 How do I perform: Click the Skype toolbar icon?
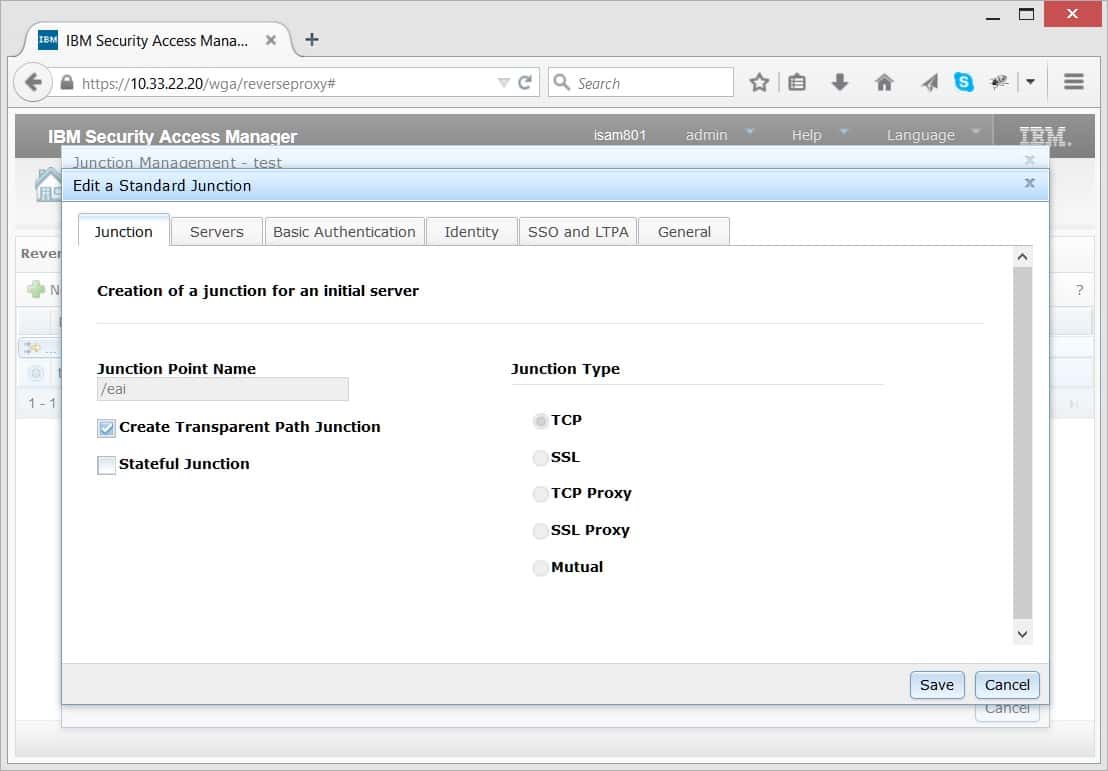point(964,83)
